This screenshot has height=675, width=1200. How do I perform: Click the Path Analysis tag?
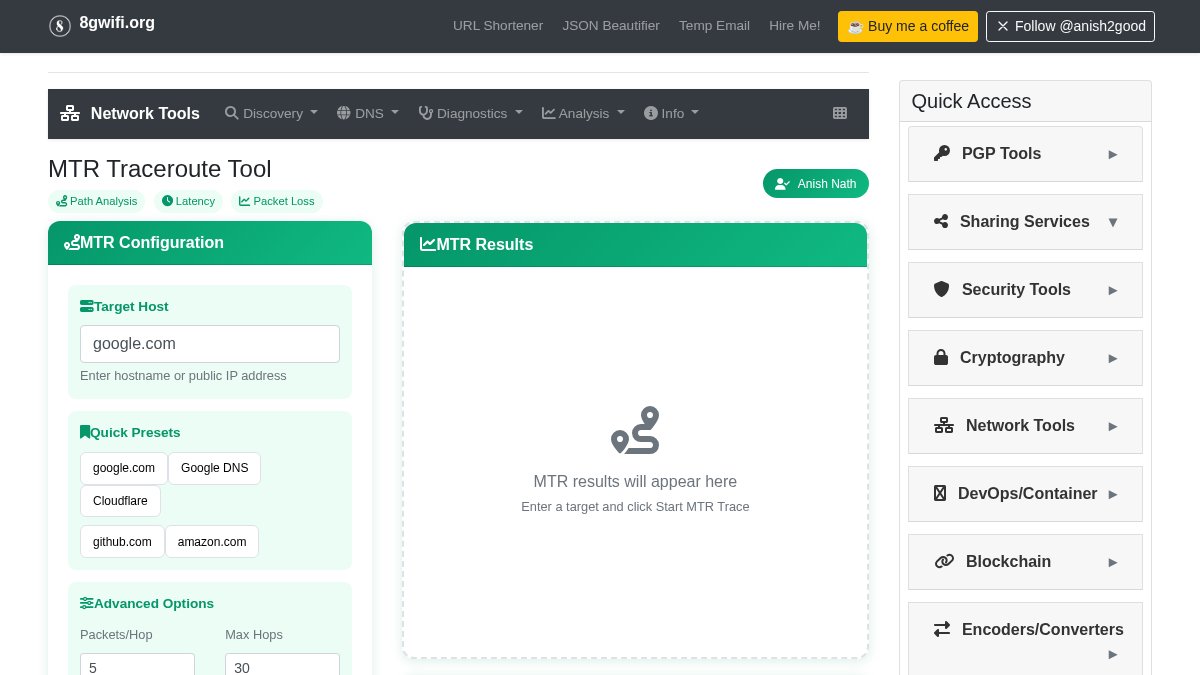click(x=96, y=201)
